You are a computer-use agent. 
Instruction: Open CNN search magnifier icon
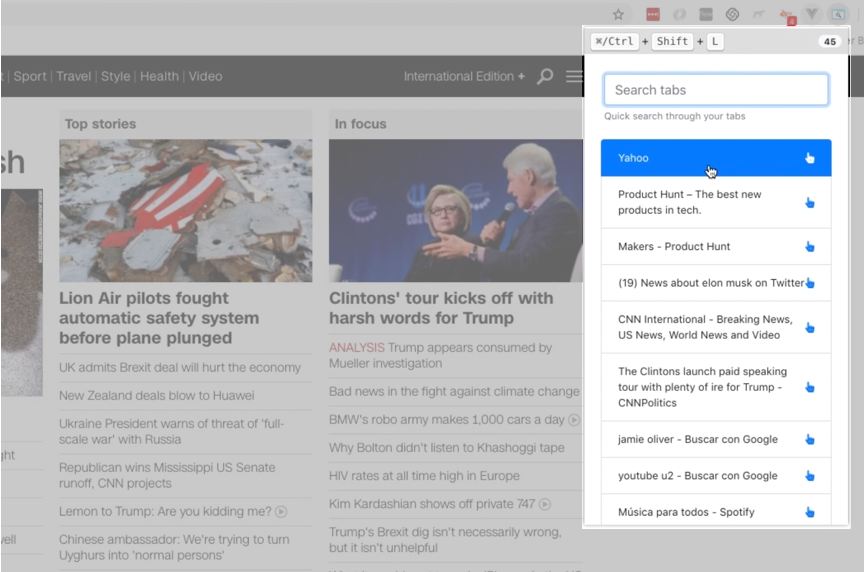coord(545,76)
